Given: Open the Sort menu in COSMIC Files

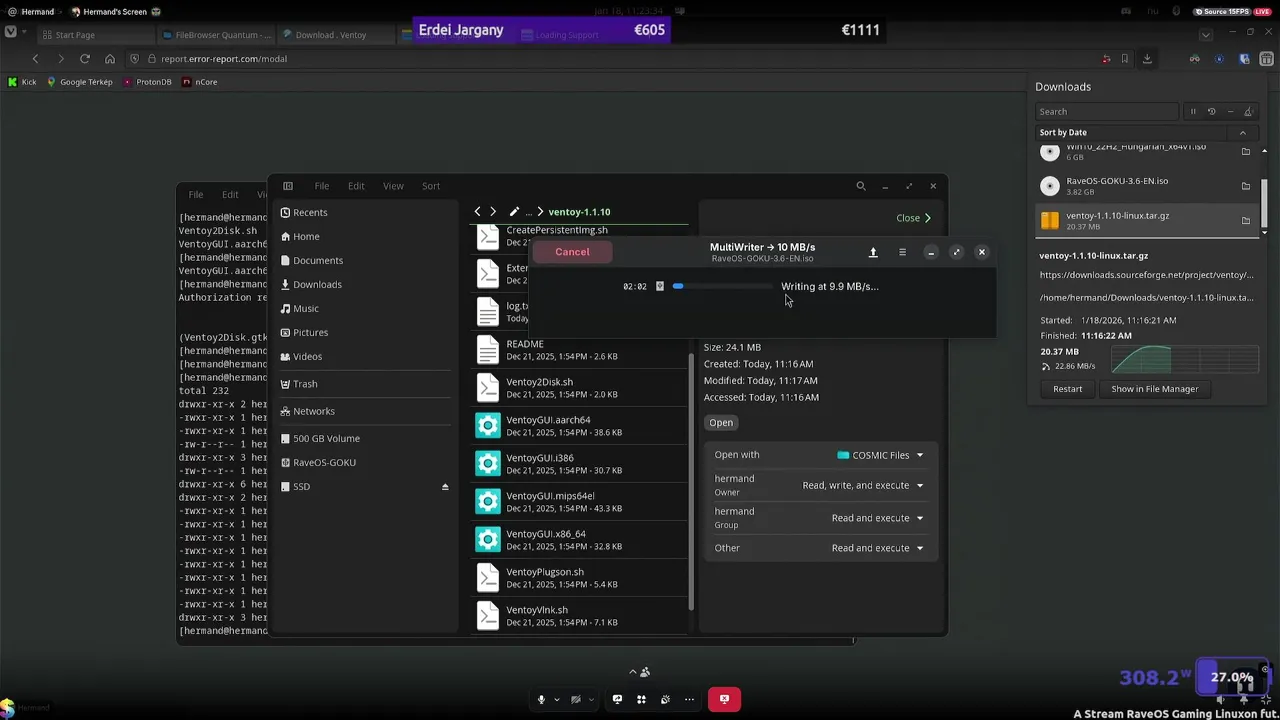Looking at the screenshot, I should point(431,186).
